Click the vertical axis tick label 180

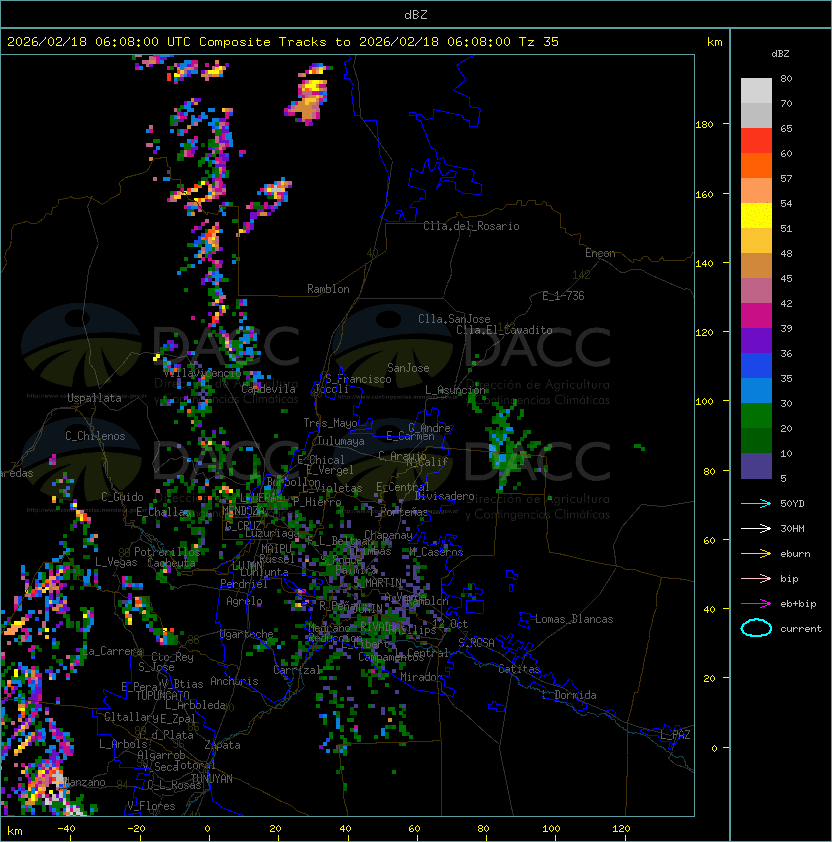(x=704, y=125)
